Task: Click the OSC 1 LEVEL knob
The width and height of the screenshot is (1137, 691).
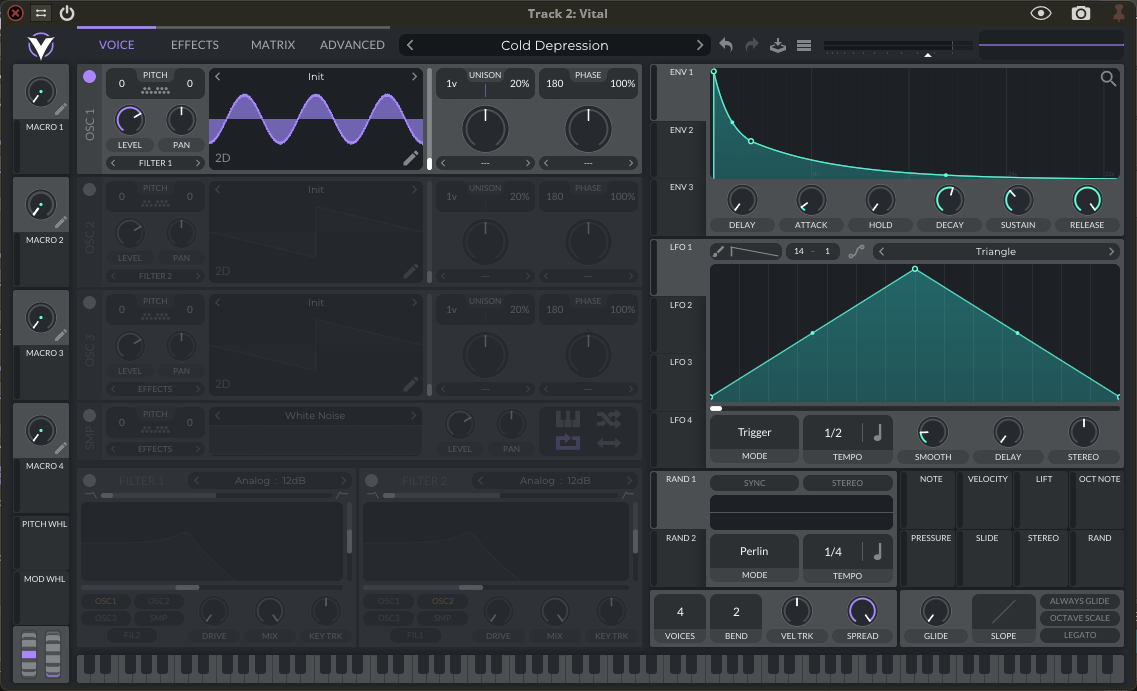Action: (x=130, y=120)
